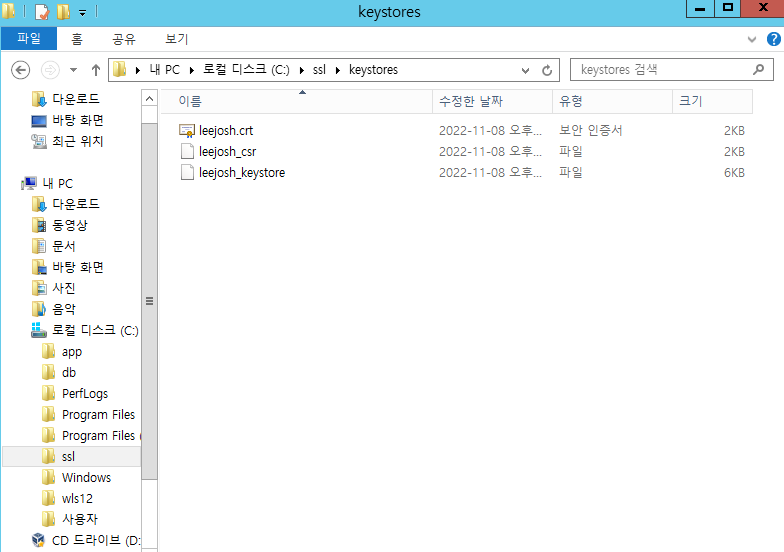
Task: Expand the arrow after ssl in breadcrumb
Action: click(338, 70)
